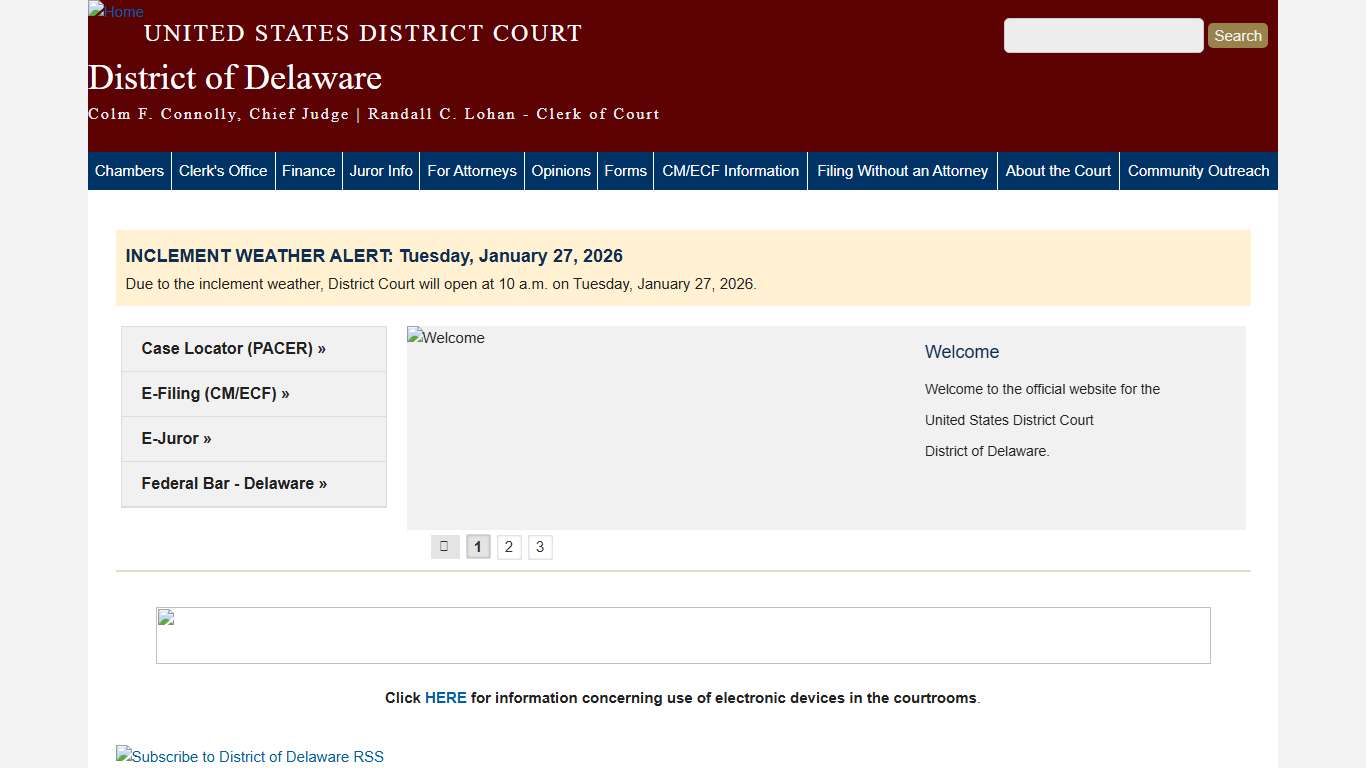Navigate to the For Attorneys page

pyautogui.click(x=471, y=170)
